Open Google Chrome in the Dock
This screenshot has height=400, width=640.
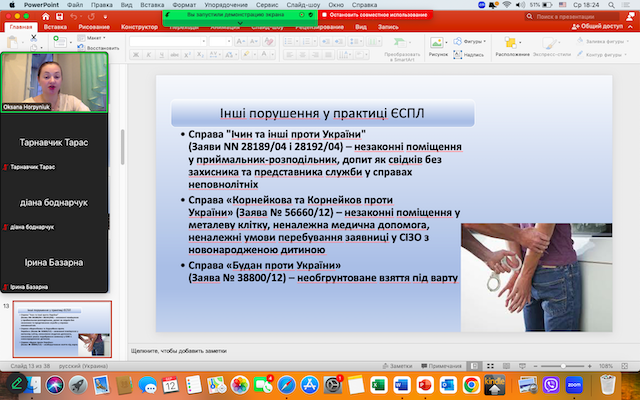point(471,384)
